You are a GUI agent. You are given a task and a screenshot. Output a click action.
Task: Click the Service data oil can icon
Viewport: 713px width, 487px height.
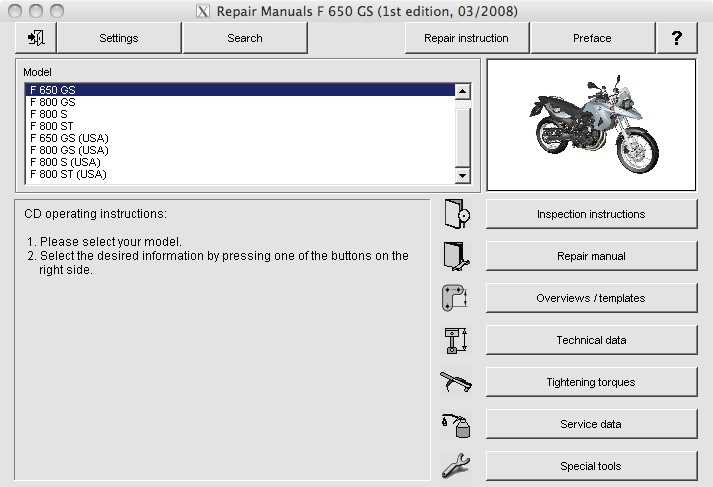[456, 425]
